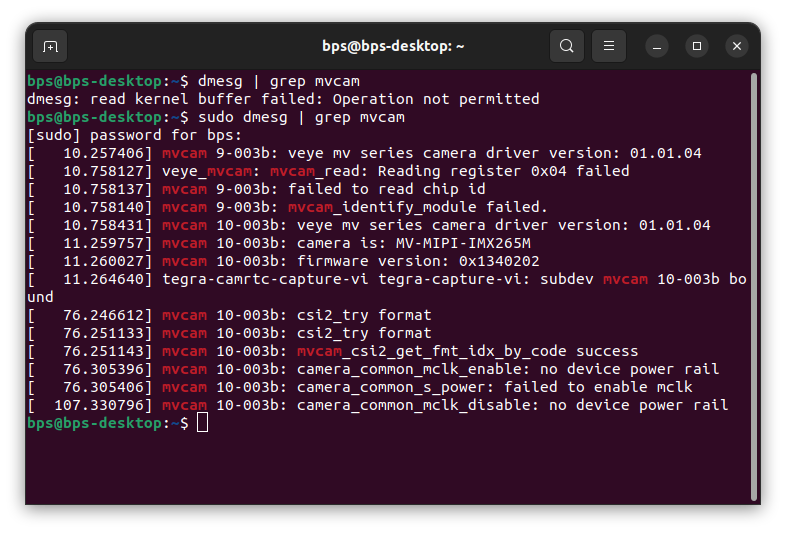Open the hamburger menu in the title bar

(608, 46)
